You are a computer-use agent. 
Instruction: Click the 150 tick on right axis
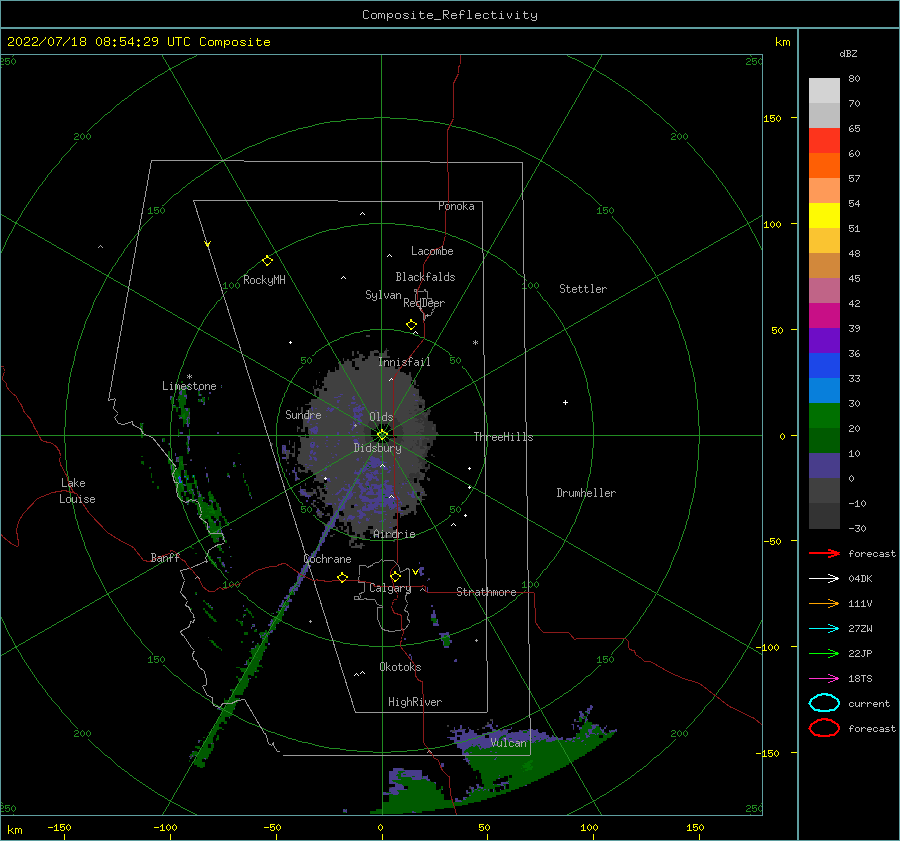coord(772,118)
